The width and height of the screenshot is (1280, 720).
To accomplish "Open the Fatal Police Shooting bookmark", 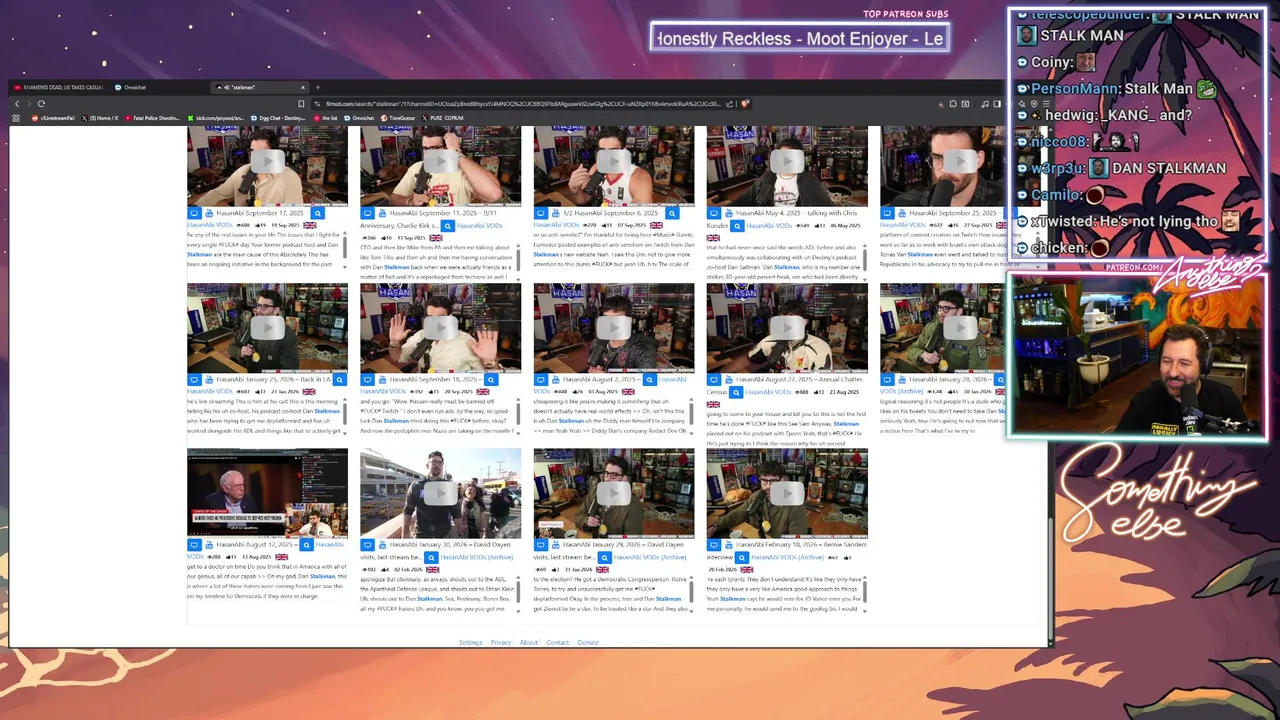I will click(x=152, y=118).
